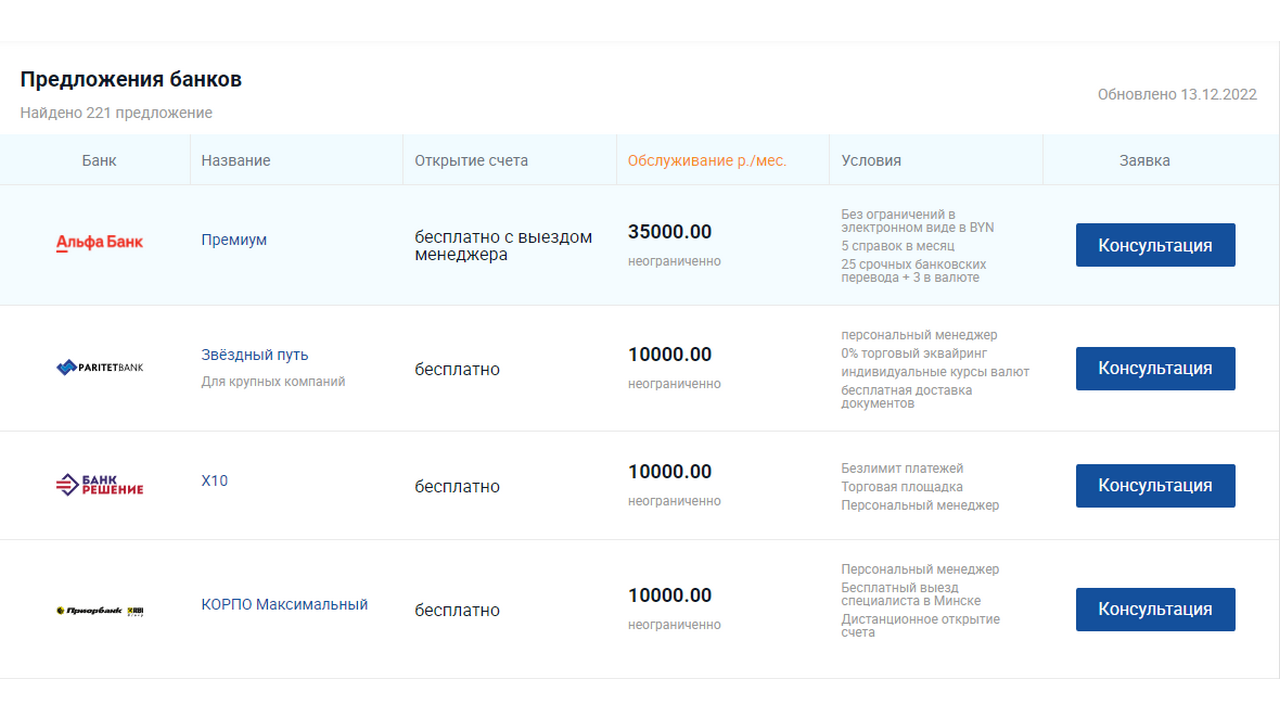The width and height of the screenshot is (1280, 720).
Task: Request Консультация for the Звёздный путь offer
Action: pos(1155,368)
